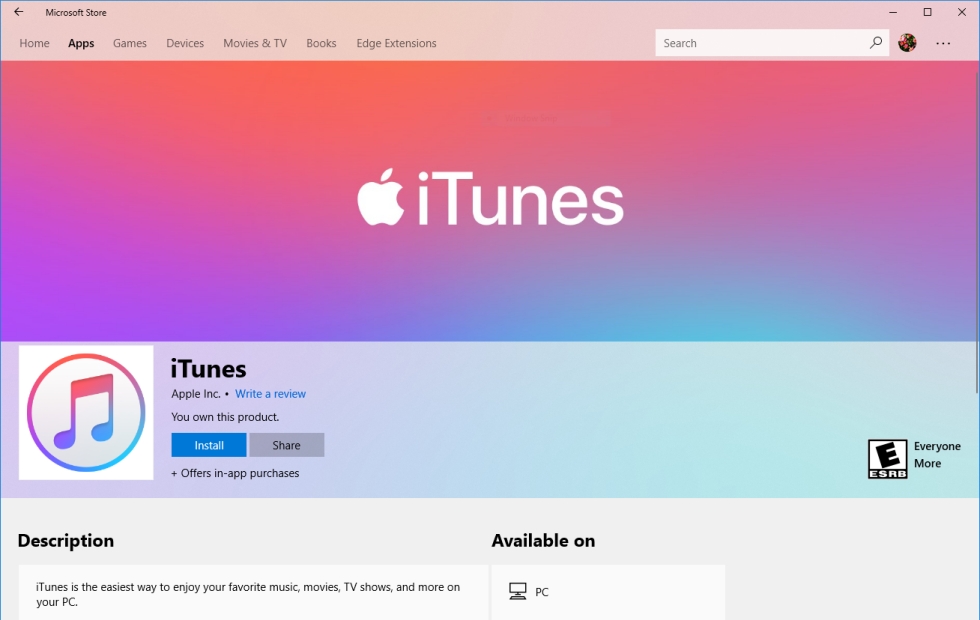Click the ESRB Everyone rating badge
Screen dimensions: 980x620
[x=888, y=459]
